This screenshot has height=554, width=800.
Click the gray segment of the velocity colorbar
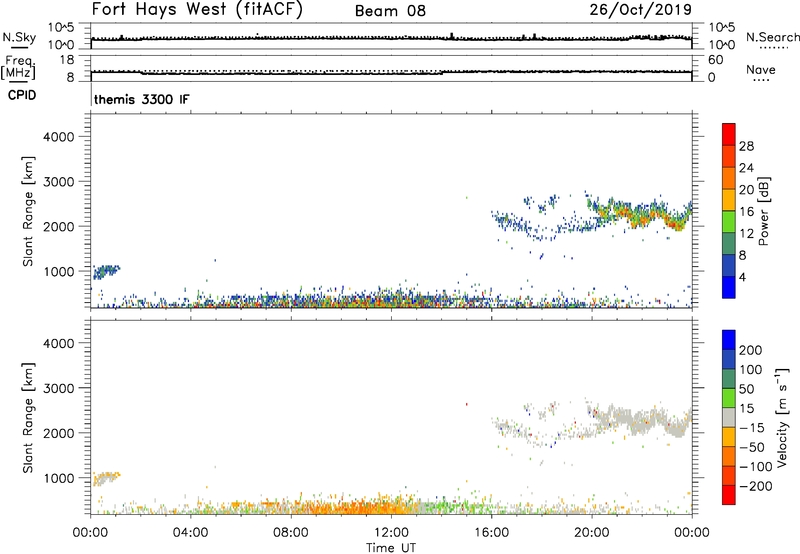(x=729, y=417)
